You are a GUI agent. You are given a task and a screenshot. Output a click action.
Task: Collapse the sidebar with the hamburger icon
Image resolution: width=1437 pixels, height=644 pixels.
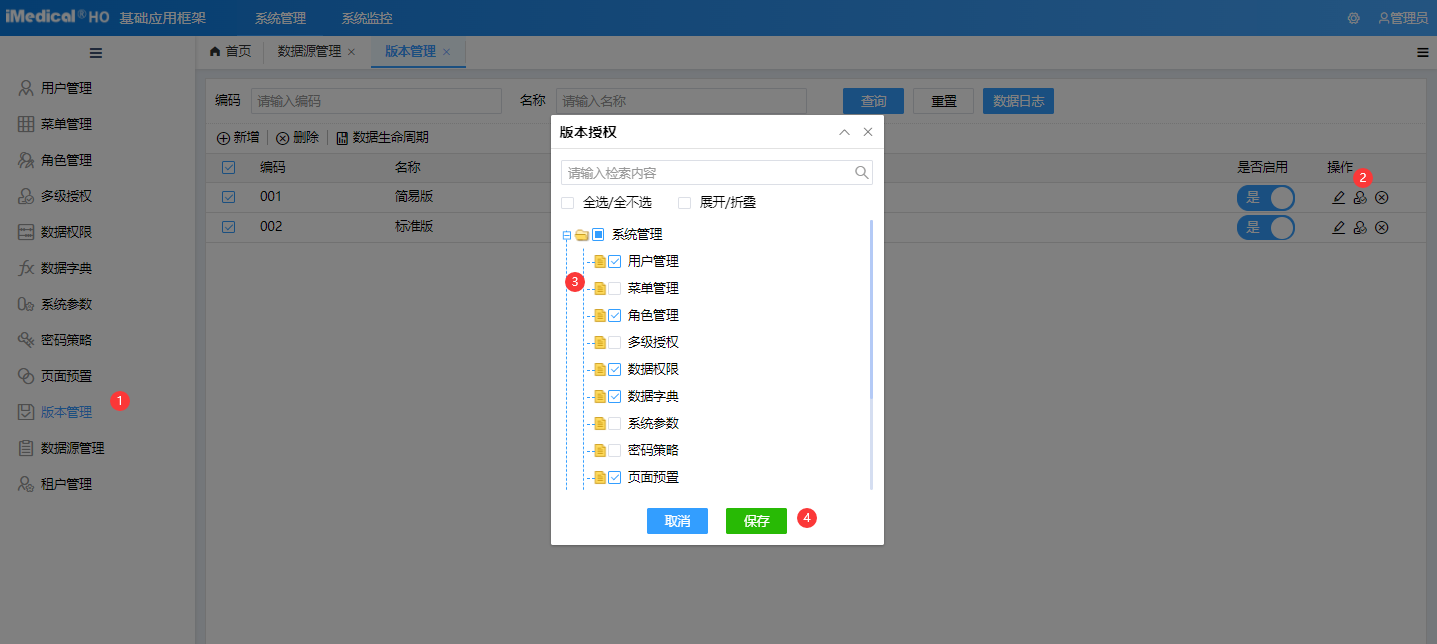[96, 53]
